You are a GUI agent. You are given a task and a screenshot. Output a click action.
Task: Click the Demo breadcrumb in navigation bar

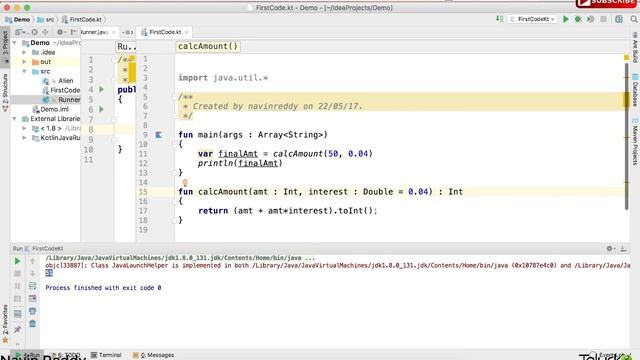pyautogui.click(x=18, y=20)
